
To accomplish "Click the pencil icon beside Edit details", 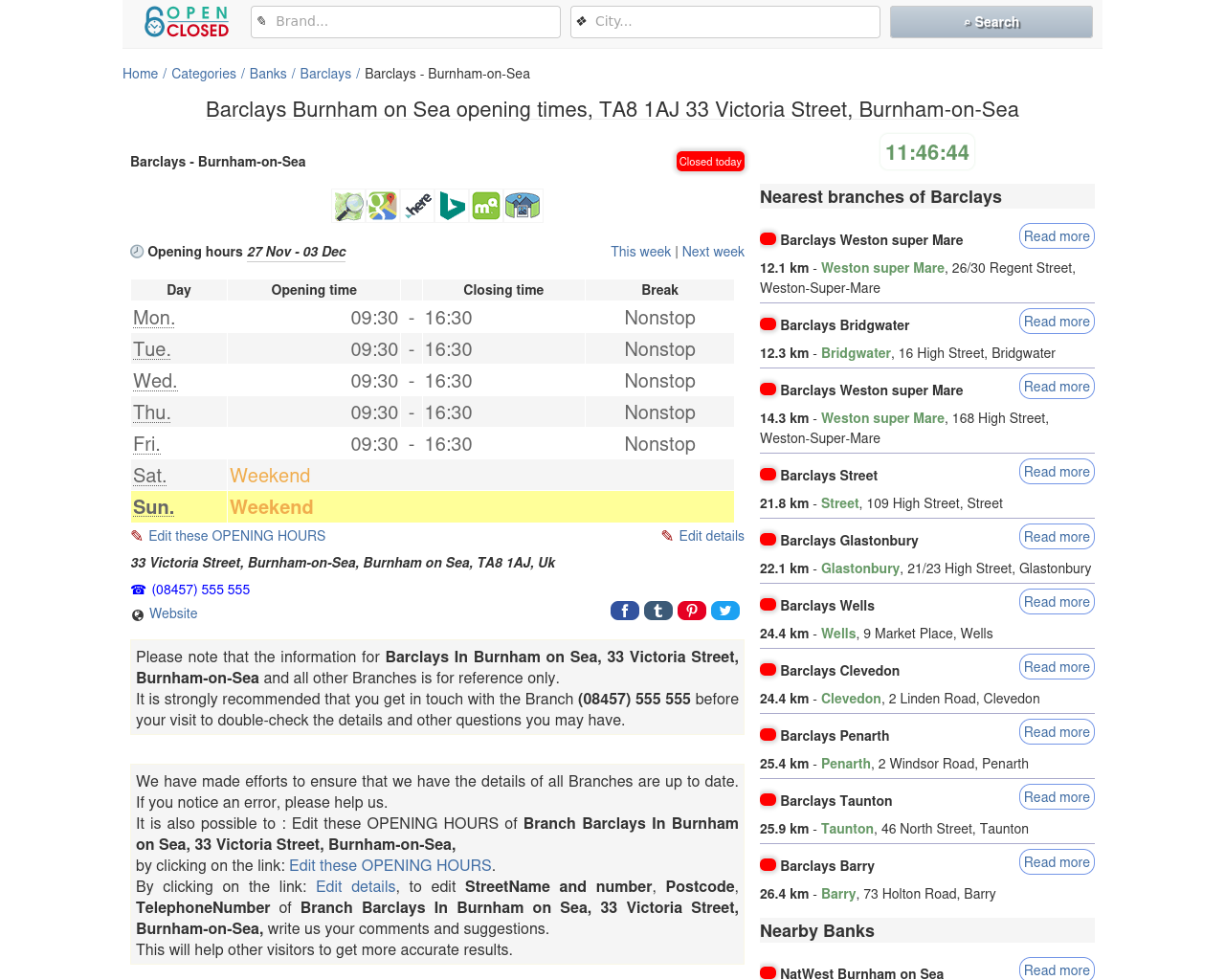I will (667, 536).
